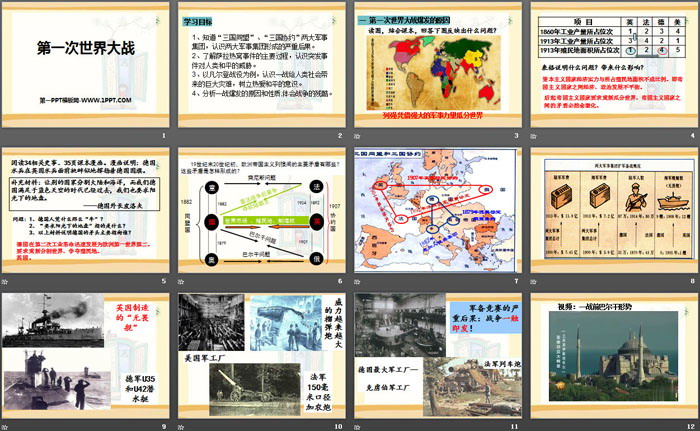Screen dimensions: 700x431
Task: Click slide number 6 label
Action: [x=340, y=281]
